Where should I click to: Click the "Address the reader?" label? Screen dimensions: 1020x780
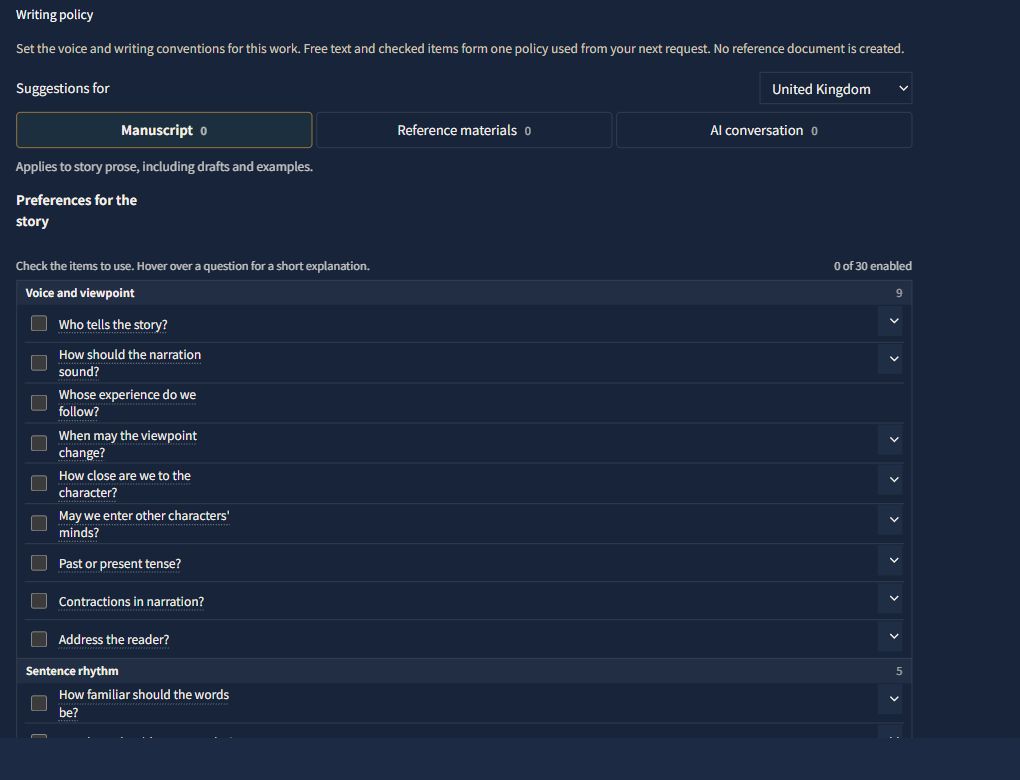pos(114,639)
